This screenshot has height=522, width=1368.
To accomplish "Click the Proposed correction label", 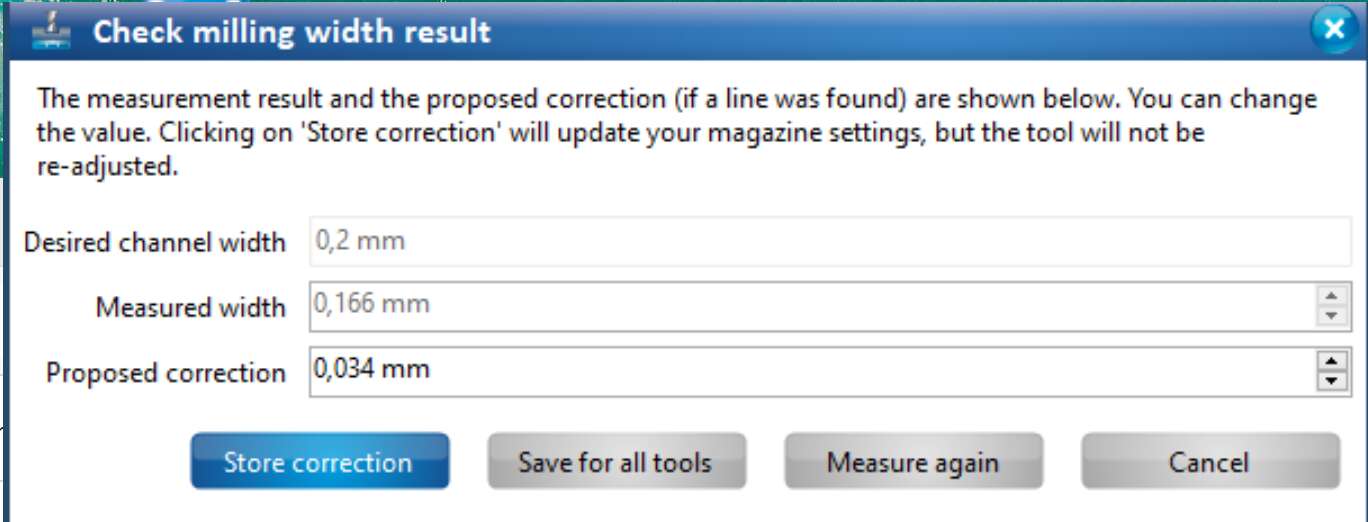I will click(166, 373).
